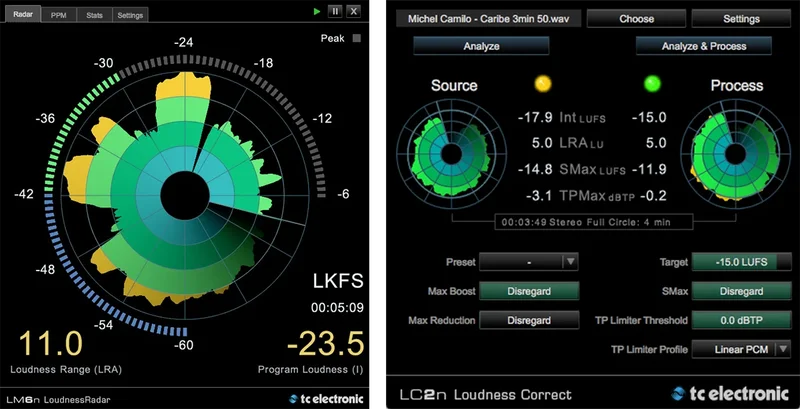This screenshot has width=800, height=409.
Task: Click the processed SMax value -11.9
Action: tap(649, 169)
